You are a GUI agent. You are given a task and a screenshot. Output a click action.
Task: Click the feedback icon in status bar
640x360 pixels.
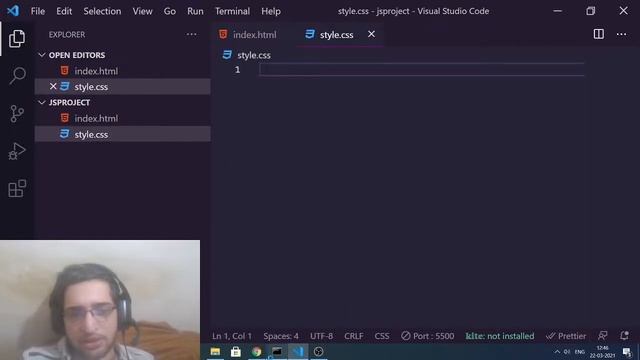click(602, 336)
